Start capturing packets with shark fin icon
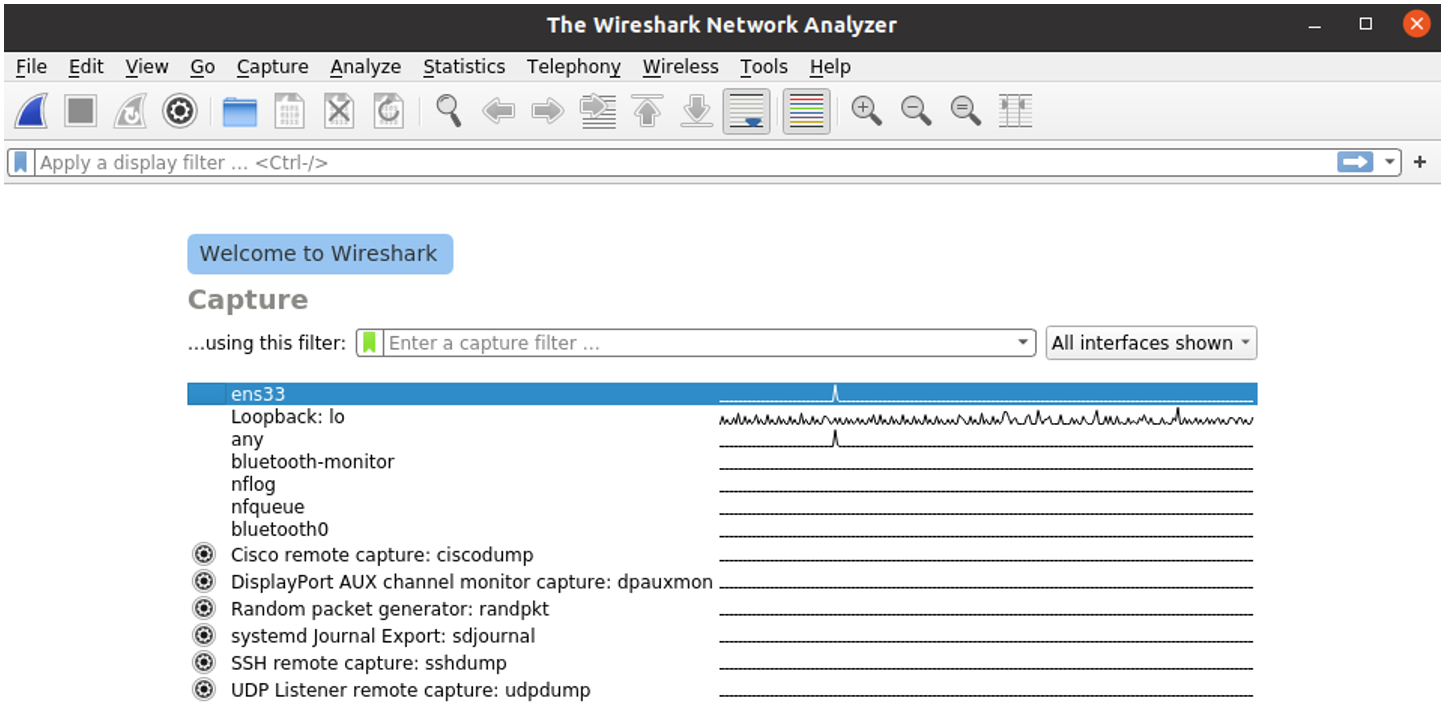The width and height of the screenshot is (1442, 715). [x=32, y=111]
